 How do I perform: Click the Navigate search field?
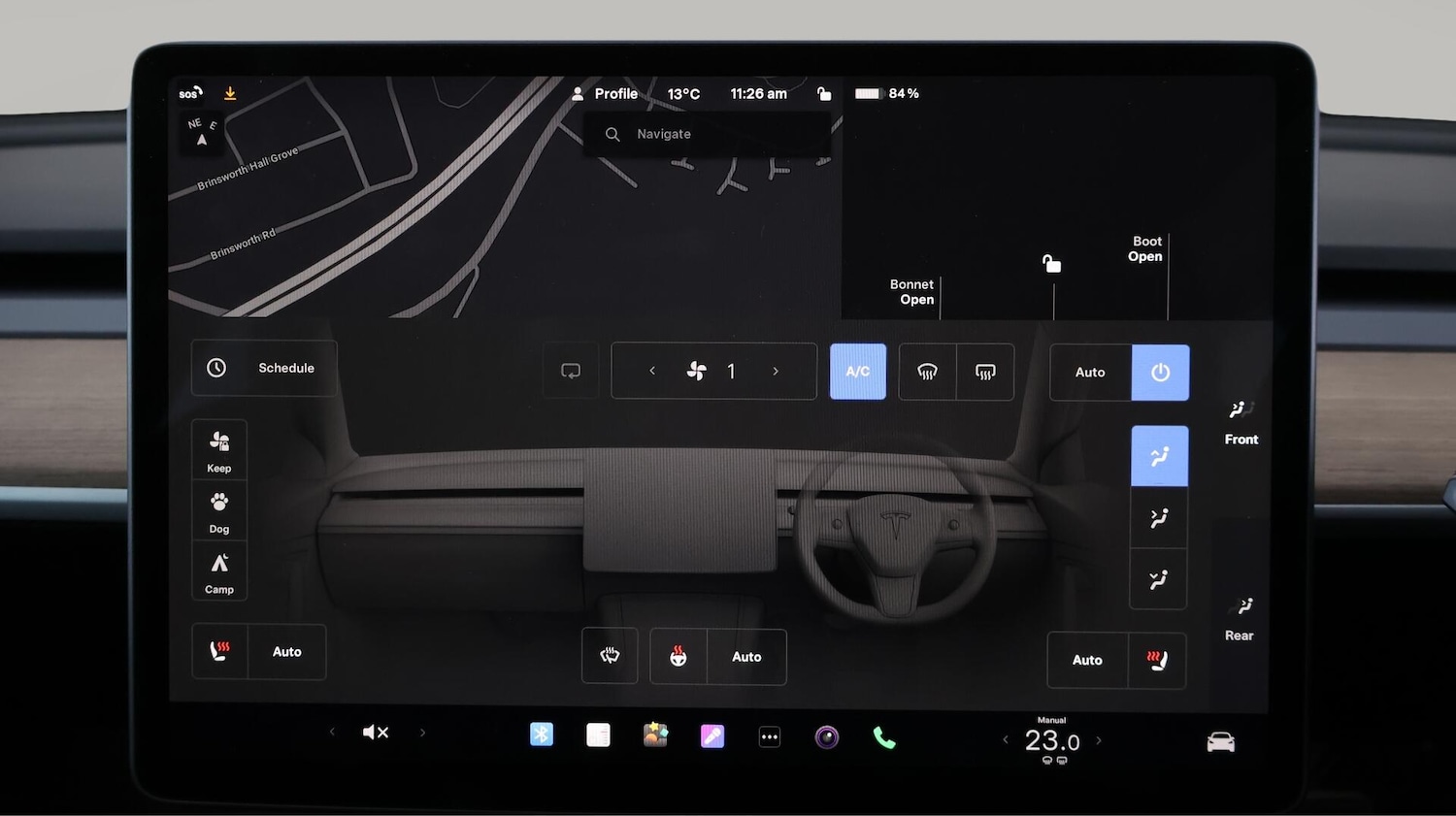[707, 134]
